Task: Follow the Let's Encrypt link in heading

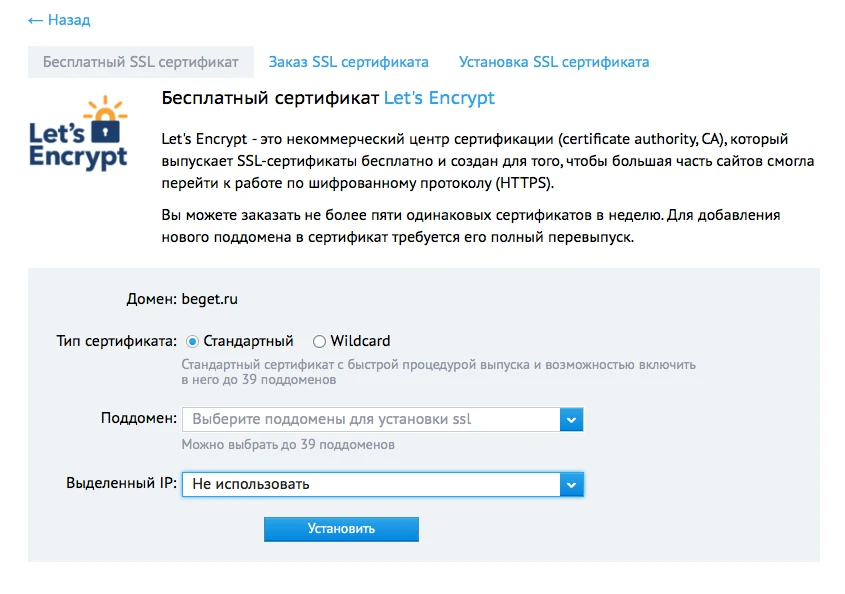Action: tap(439, 98)
